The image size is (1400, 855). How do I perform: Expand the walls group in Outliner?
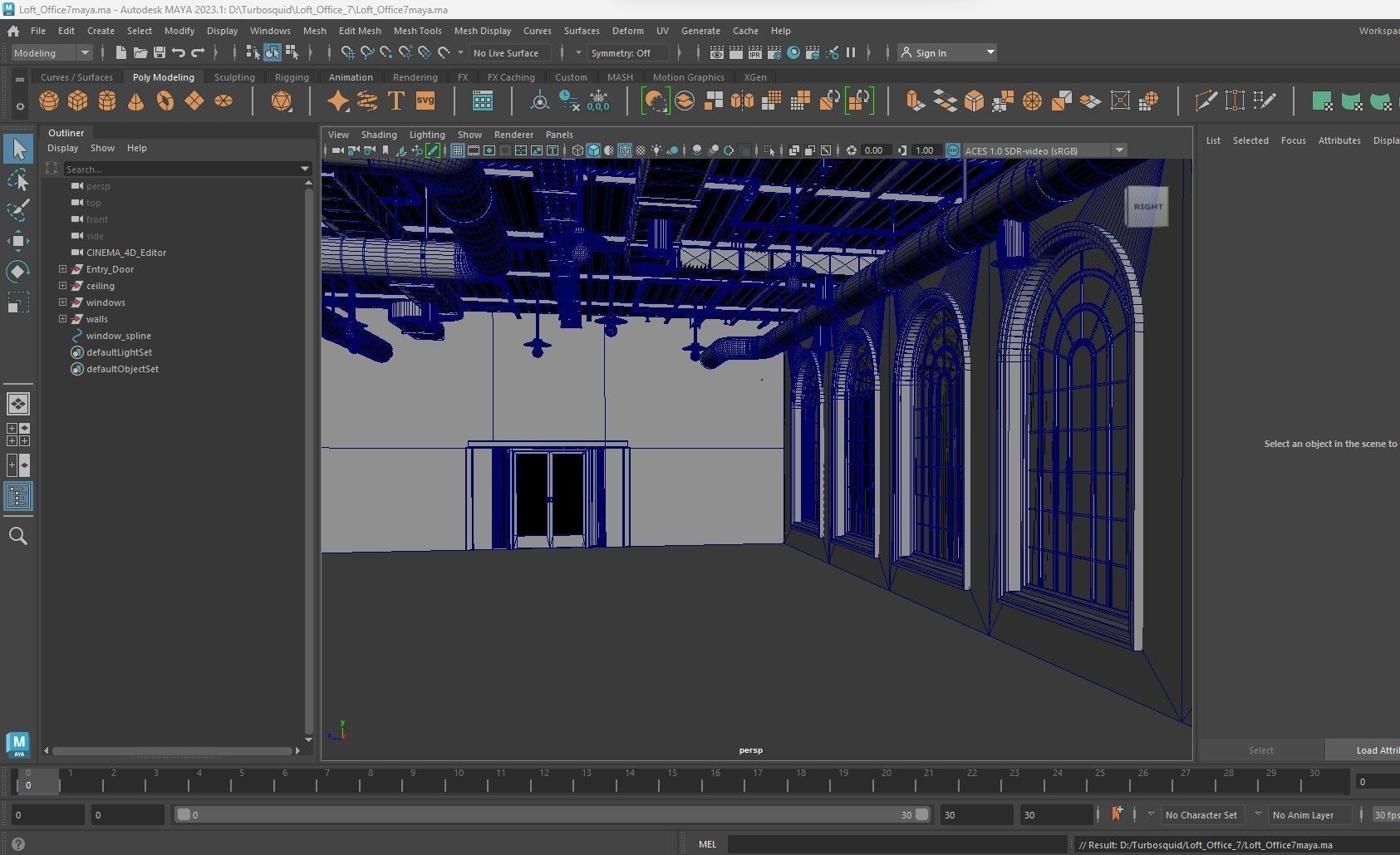[62, 319]
